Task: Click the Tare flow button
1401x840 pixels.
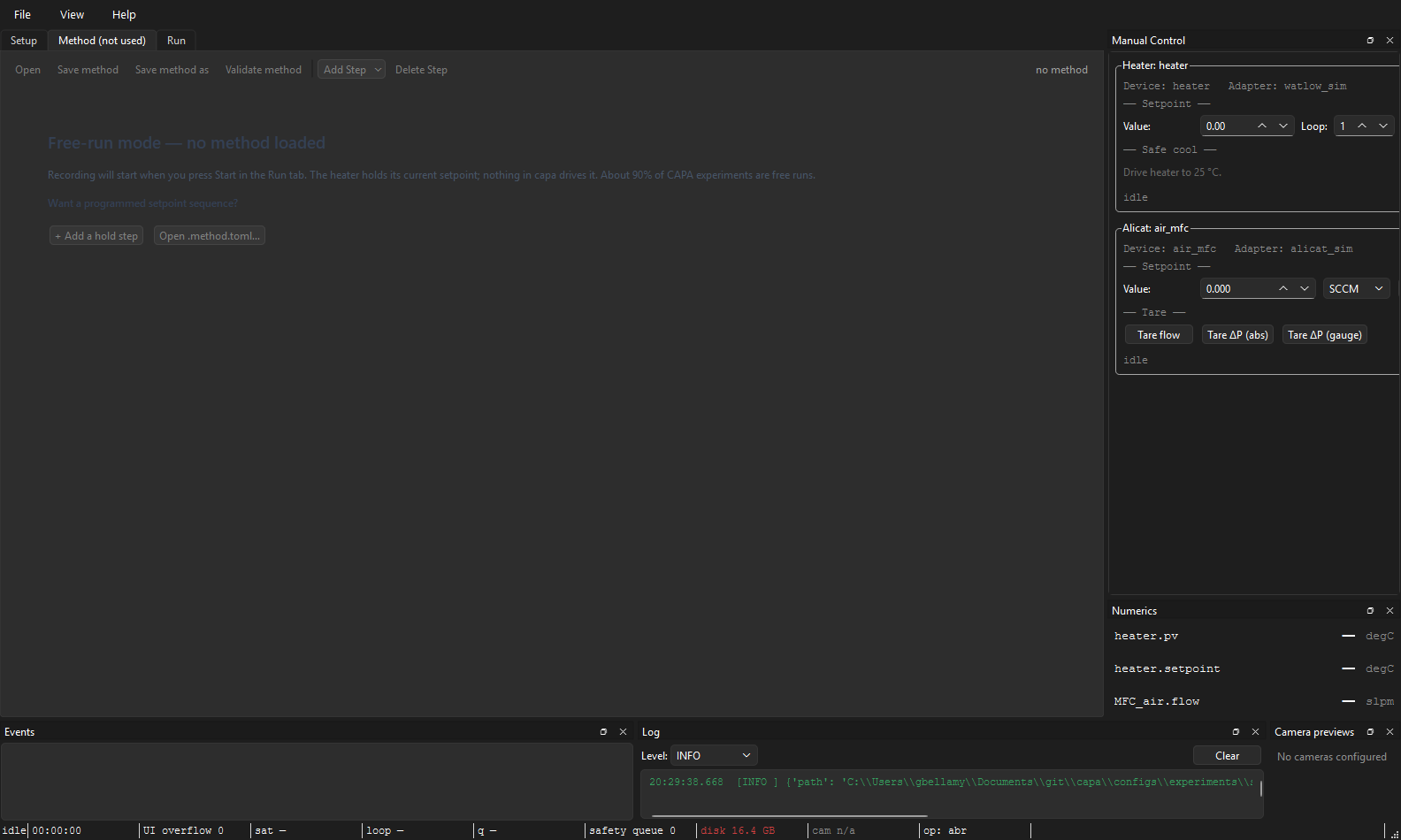Action: (1159, 335)
